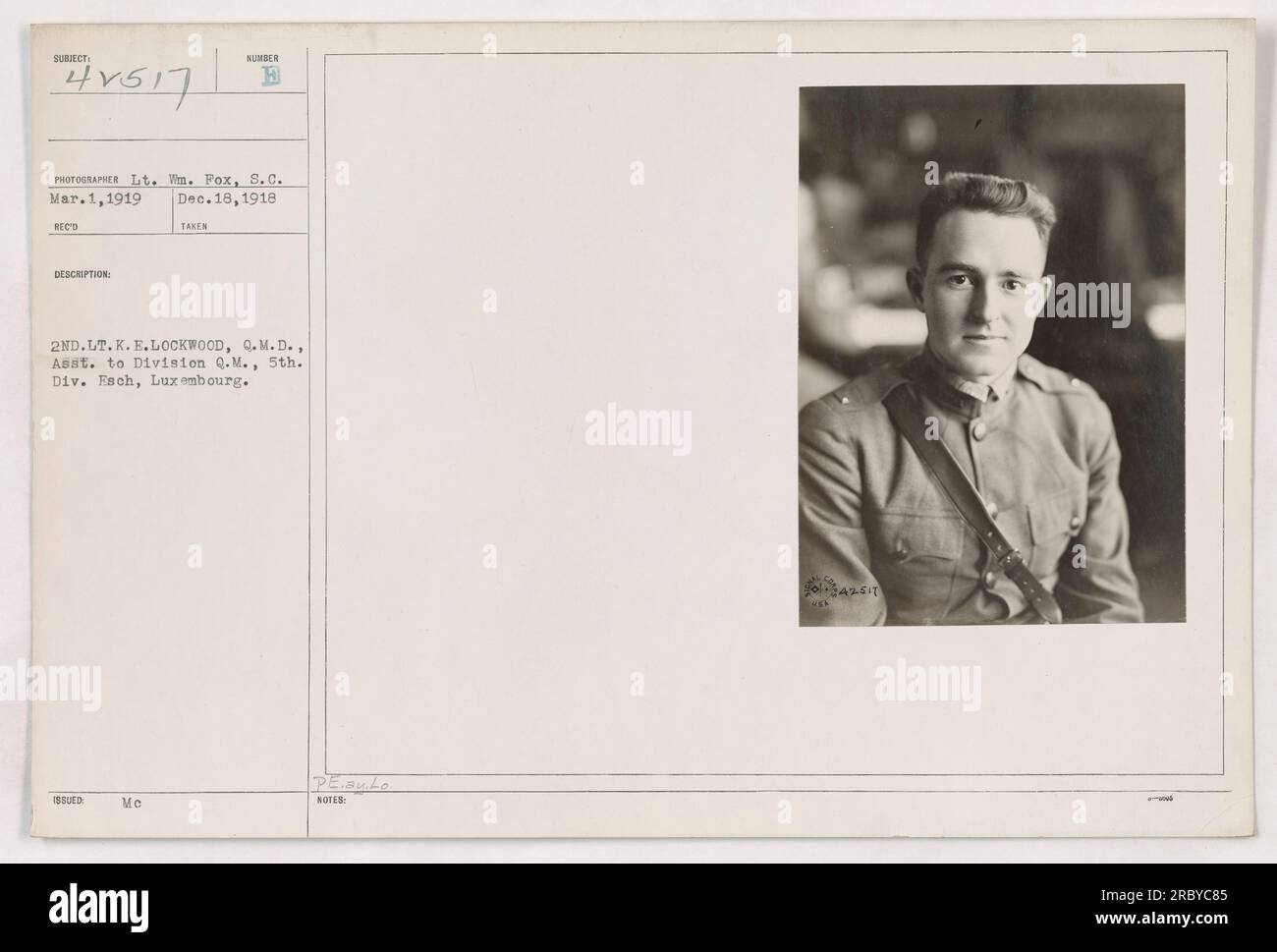Click the taken date 'Dec.18,1918'
The image size is (1277, 952).
(x=227, y=196)
